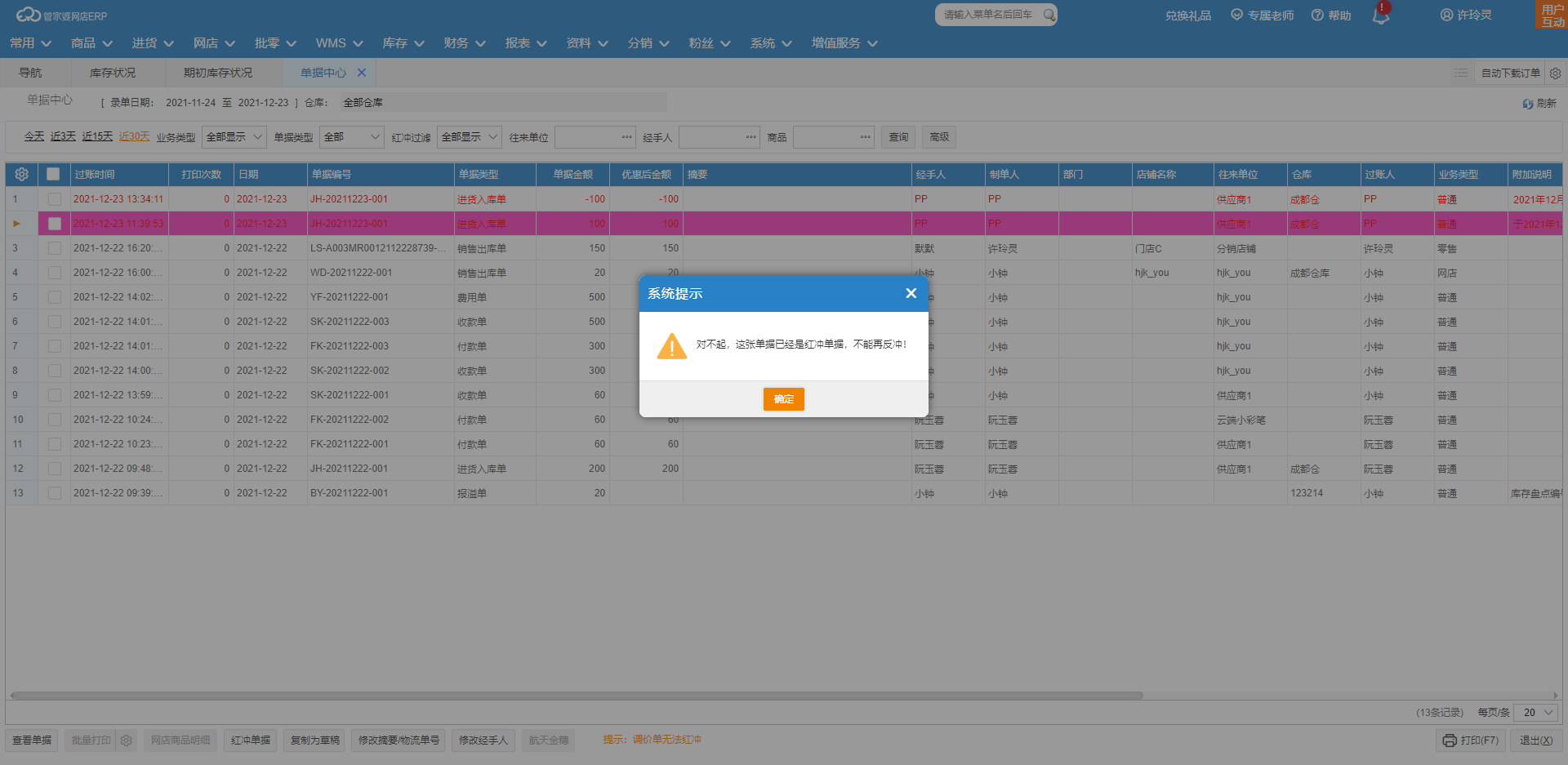Viewport: 1568px width, 765px height.
Task: Toggle the select-all checkbox in table header
Action: click(x=54, y=174)
